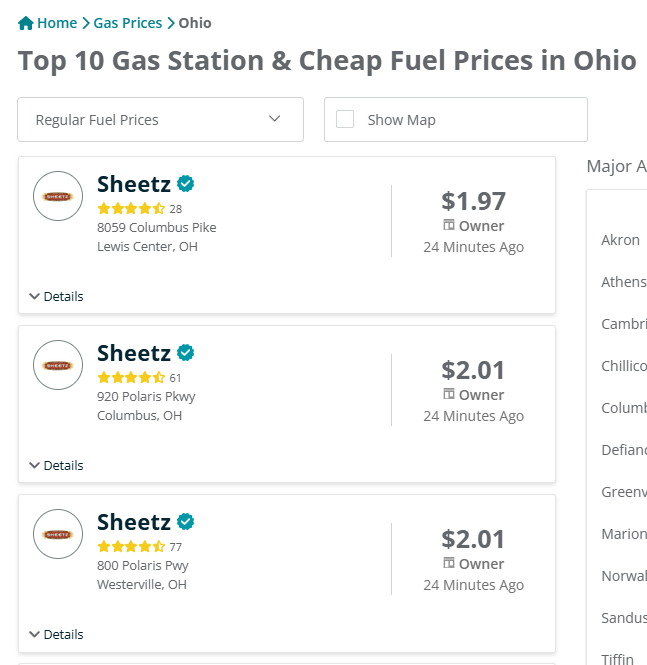Click the Sheetz logo for Westerville station
This screenshot has width=647, height=665.
(x=58, y=534)
